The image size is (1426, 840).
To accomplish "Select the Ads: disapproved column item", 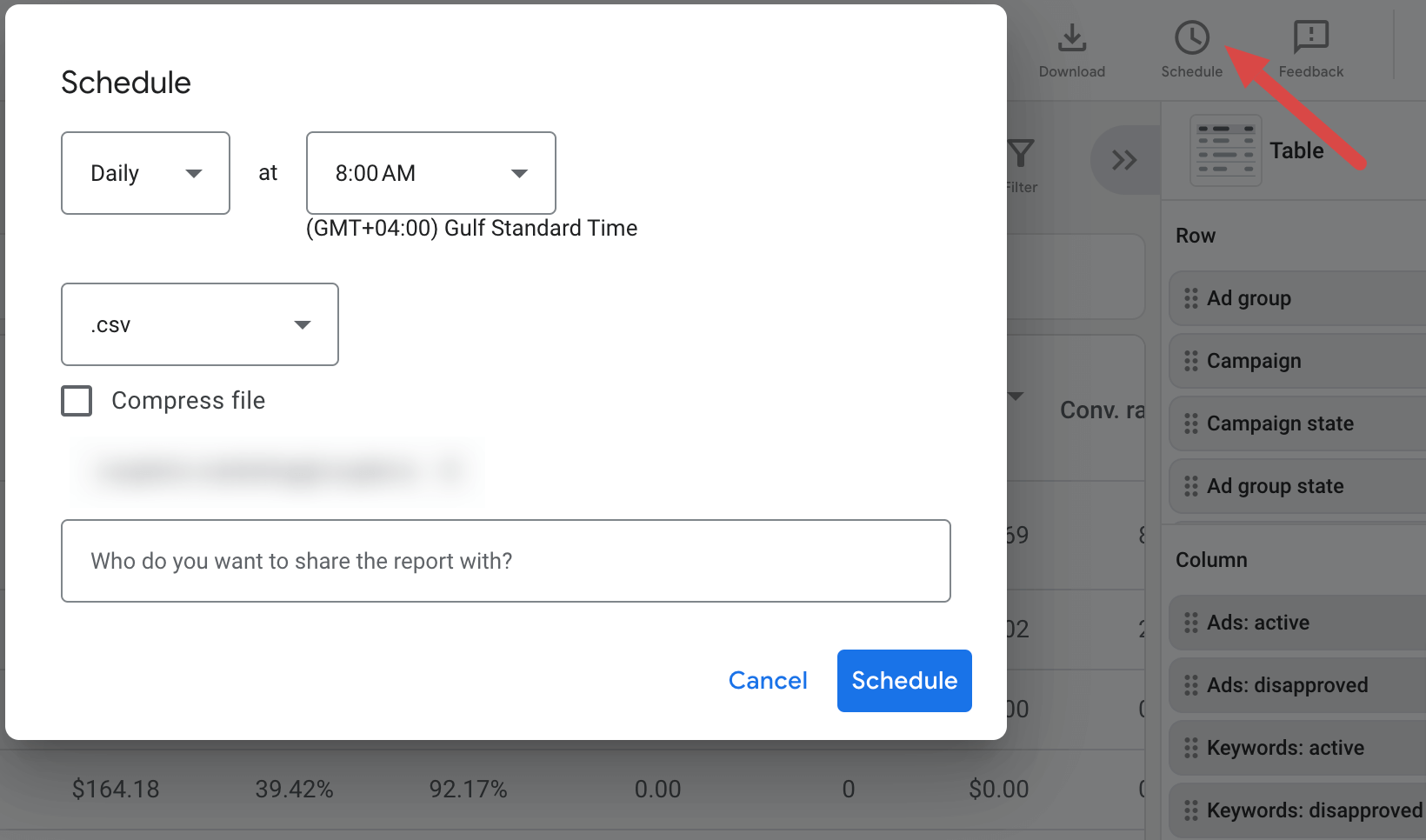I will coord(1297,685).
